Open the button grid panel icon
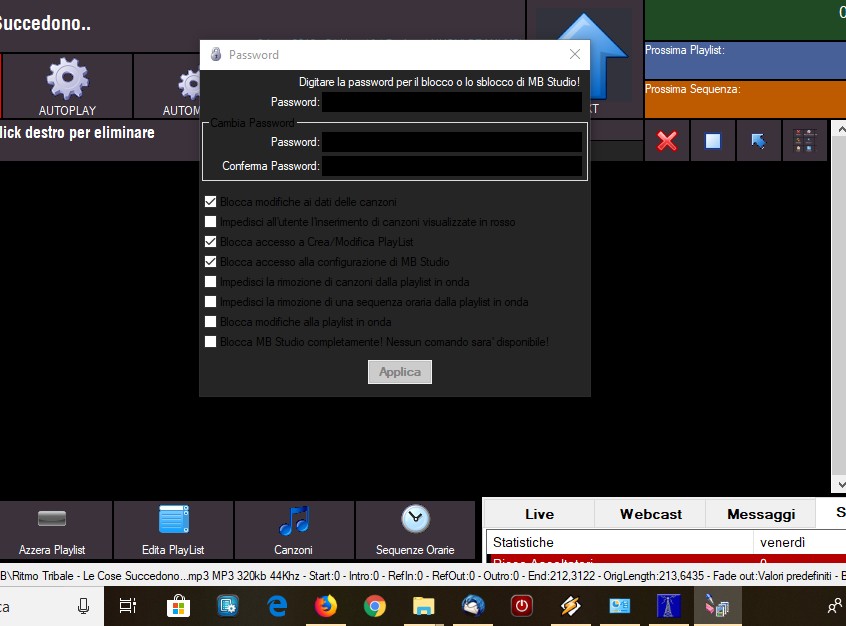This screenshot has height=626, width=846. pos(804,142)
